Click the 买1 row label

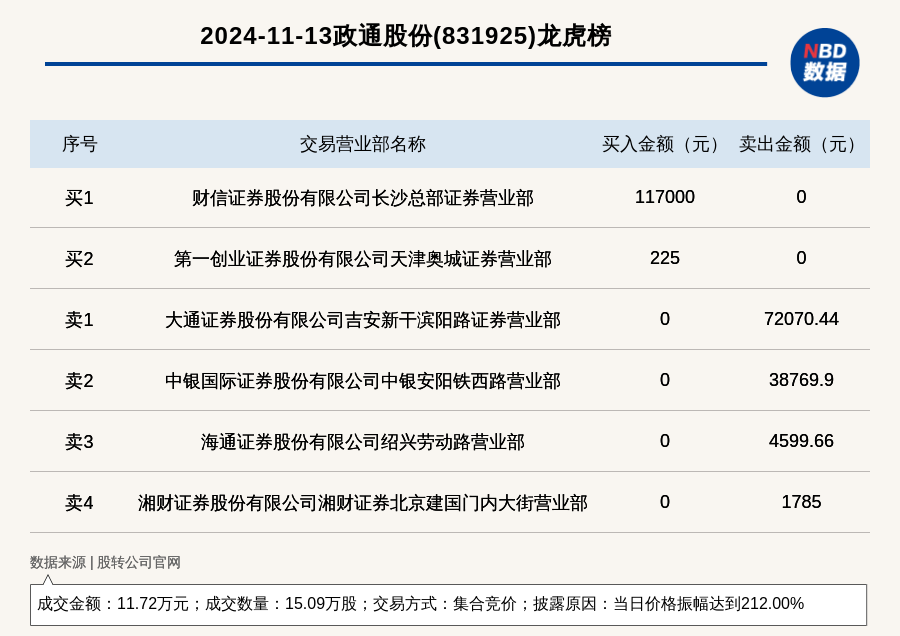coord(79,198)
